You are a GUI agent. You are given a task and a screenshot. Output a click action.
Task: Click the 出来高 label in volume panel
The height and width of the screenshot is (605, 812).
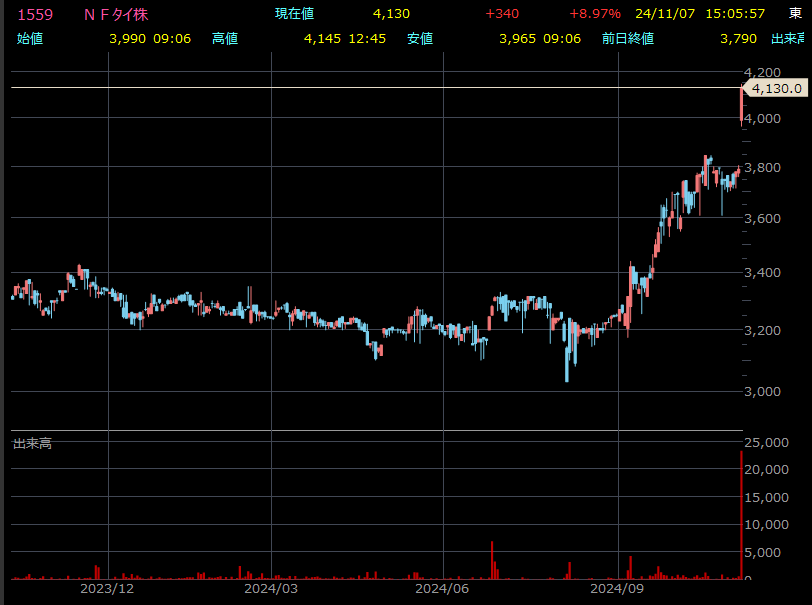tap(32, 443)
